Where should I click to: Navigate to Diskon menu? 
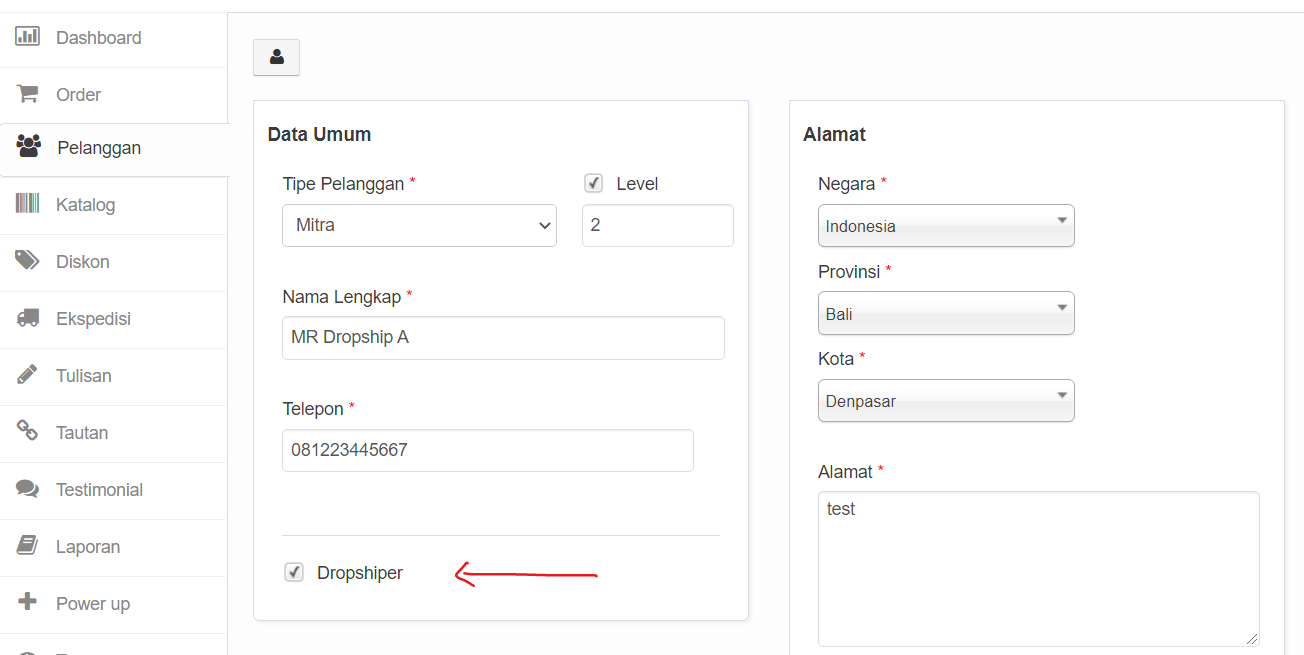pyautogui.click(x=113, y=262)
